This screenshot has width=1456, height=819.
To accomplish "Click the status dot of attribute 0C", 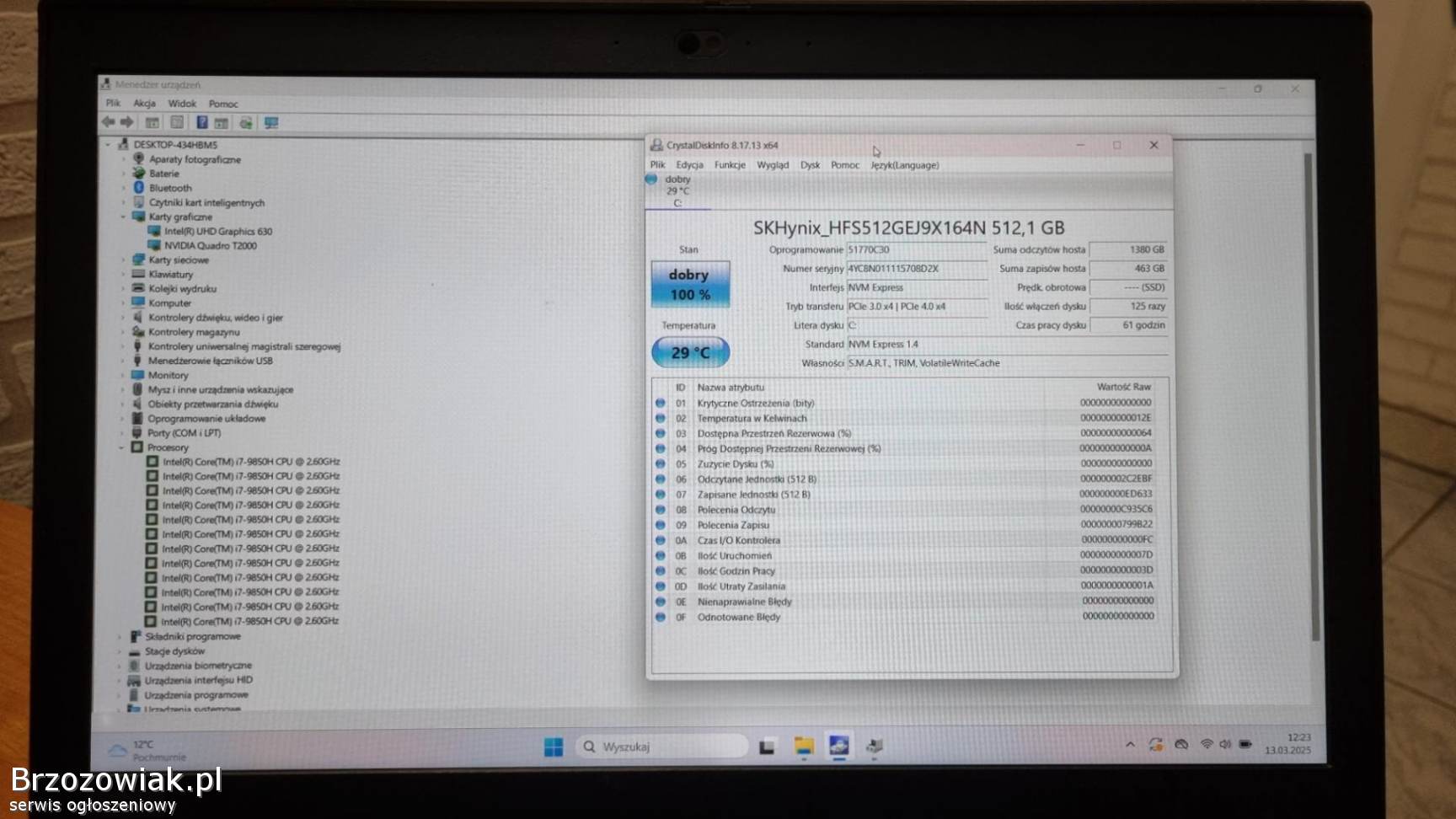I will tap(661, 570).
